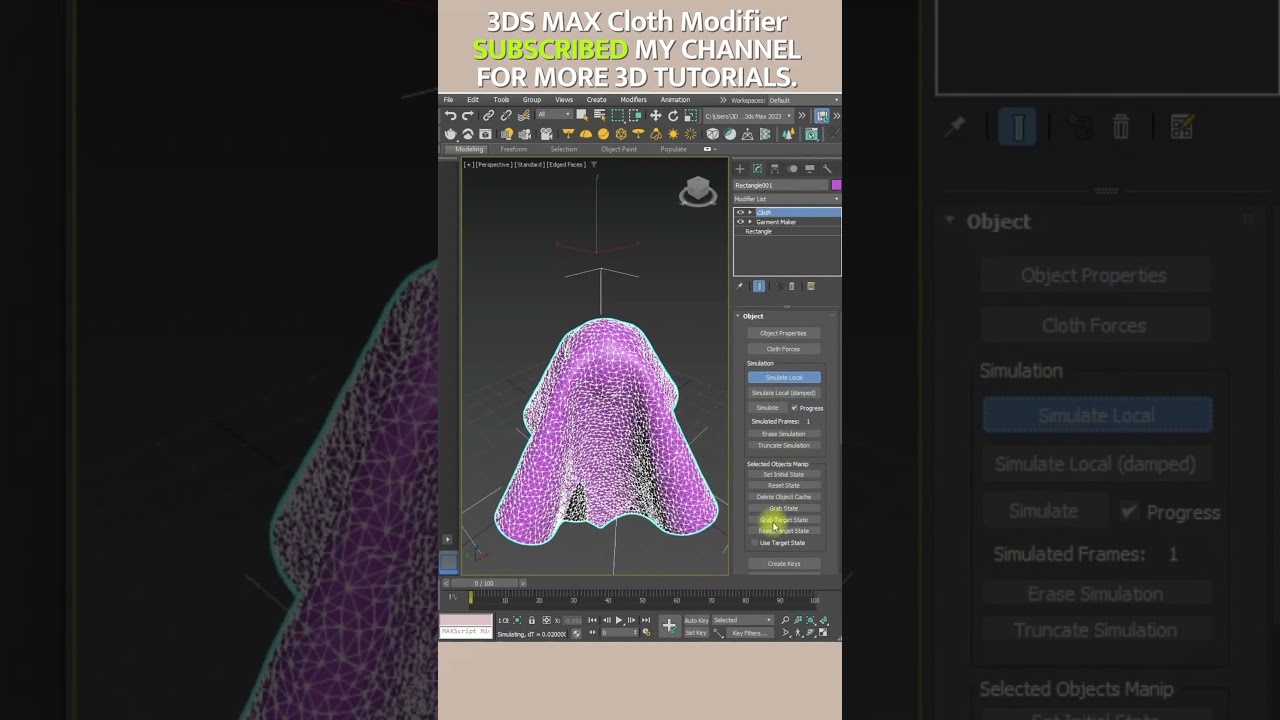Screen dimensions: 1280x720
Task: Open the Create panel plus tab
Action: 740,169
